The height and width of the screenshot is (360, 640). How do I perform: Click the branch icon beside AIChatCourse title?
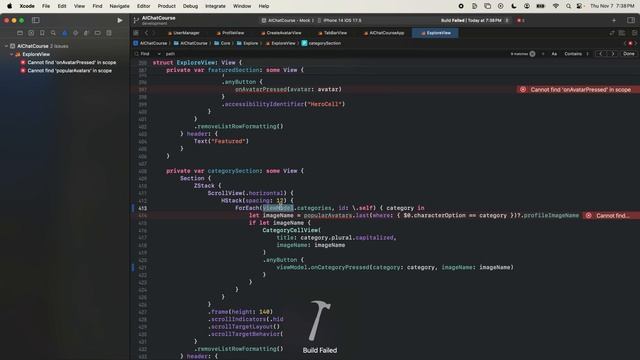pos(136,20)
